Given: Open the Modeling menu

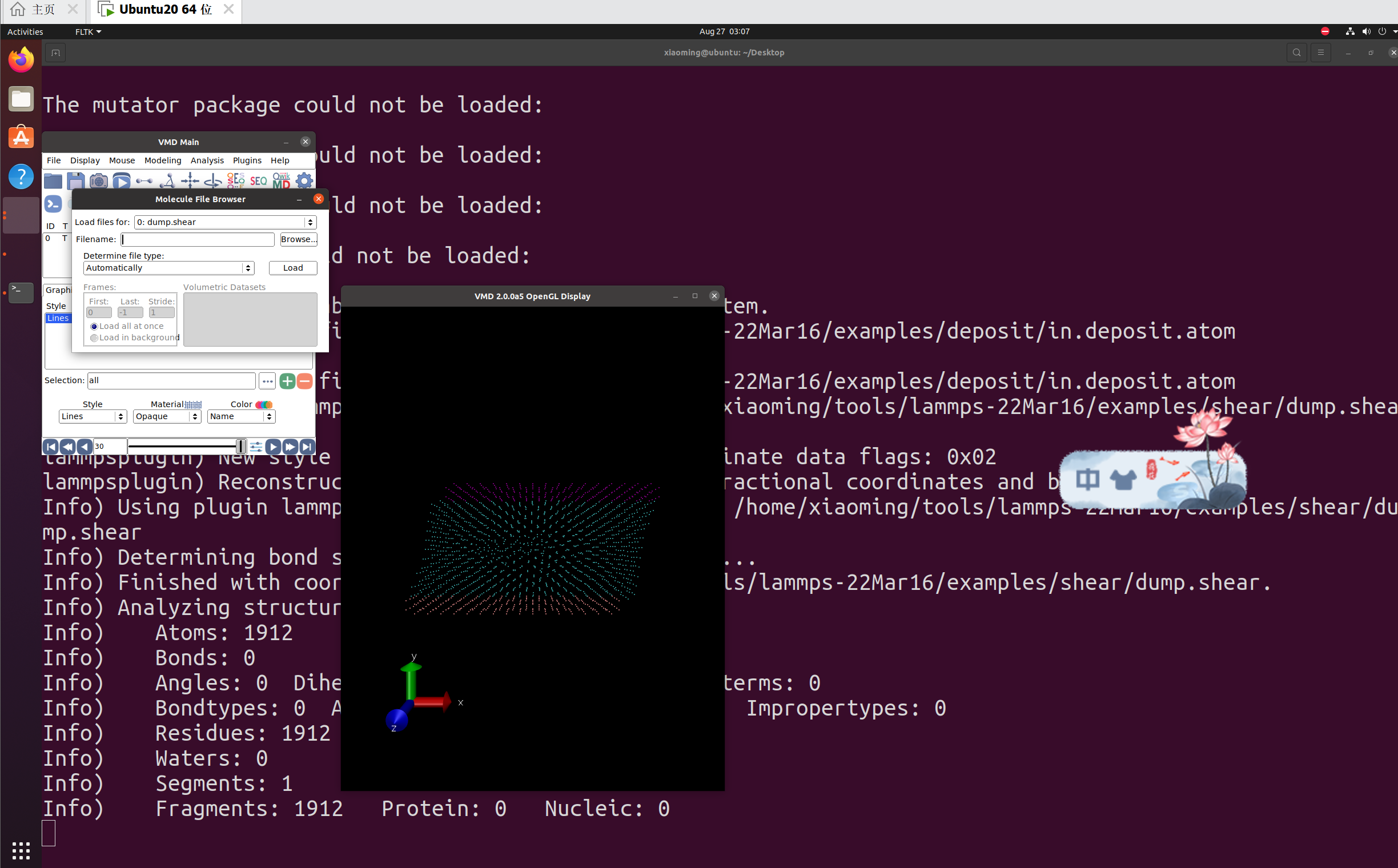Looking at the screenshot, I should coord(163,160).
